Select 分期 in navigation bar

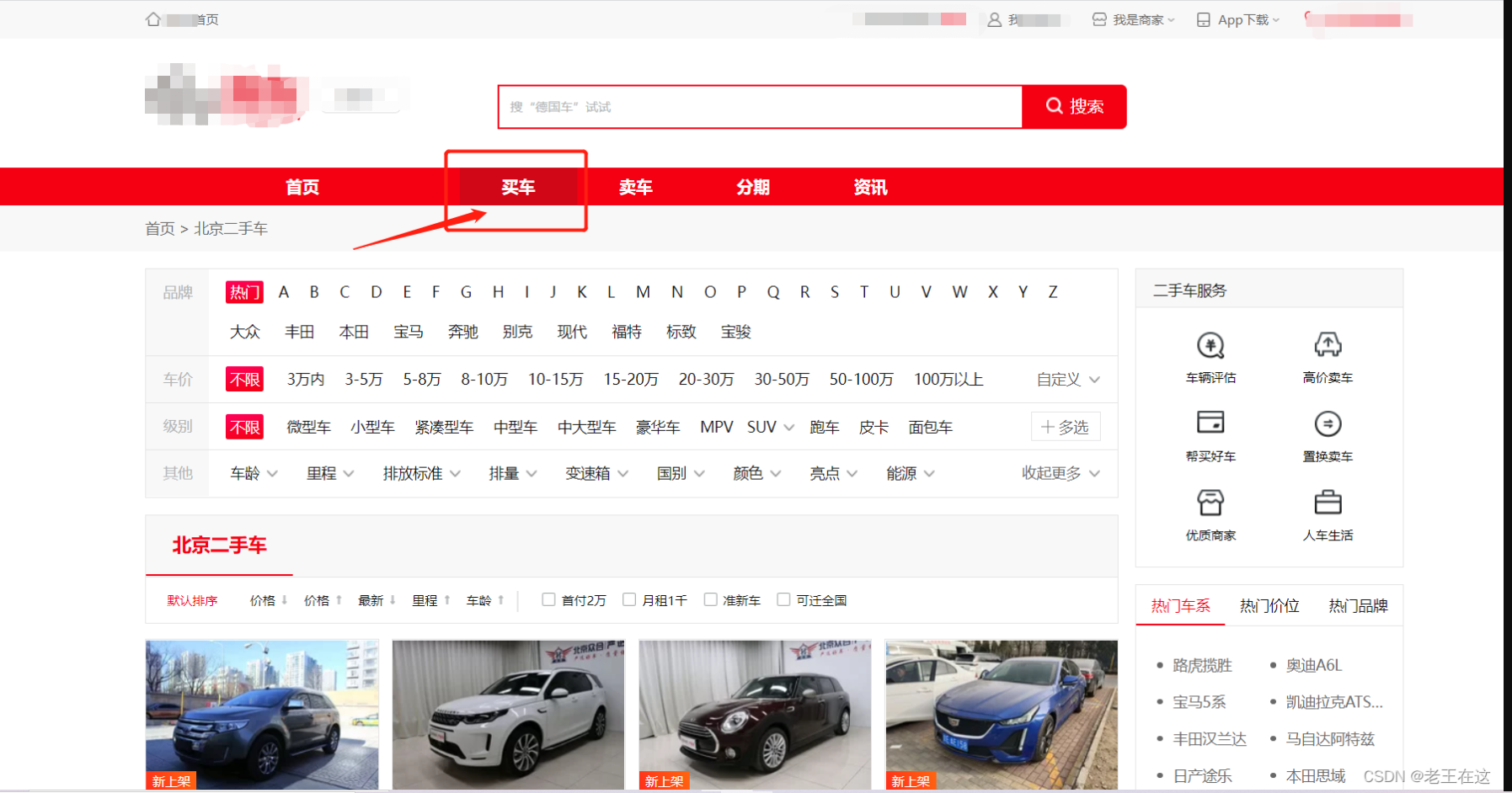coord(753,187)
